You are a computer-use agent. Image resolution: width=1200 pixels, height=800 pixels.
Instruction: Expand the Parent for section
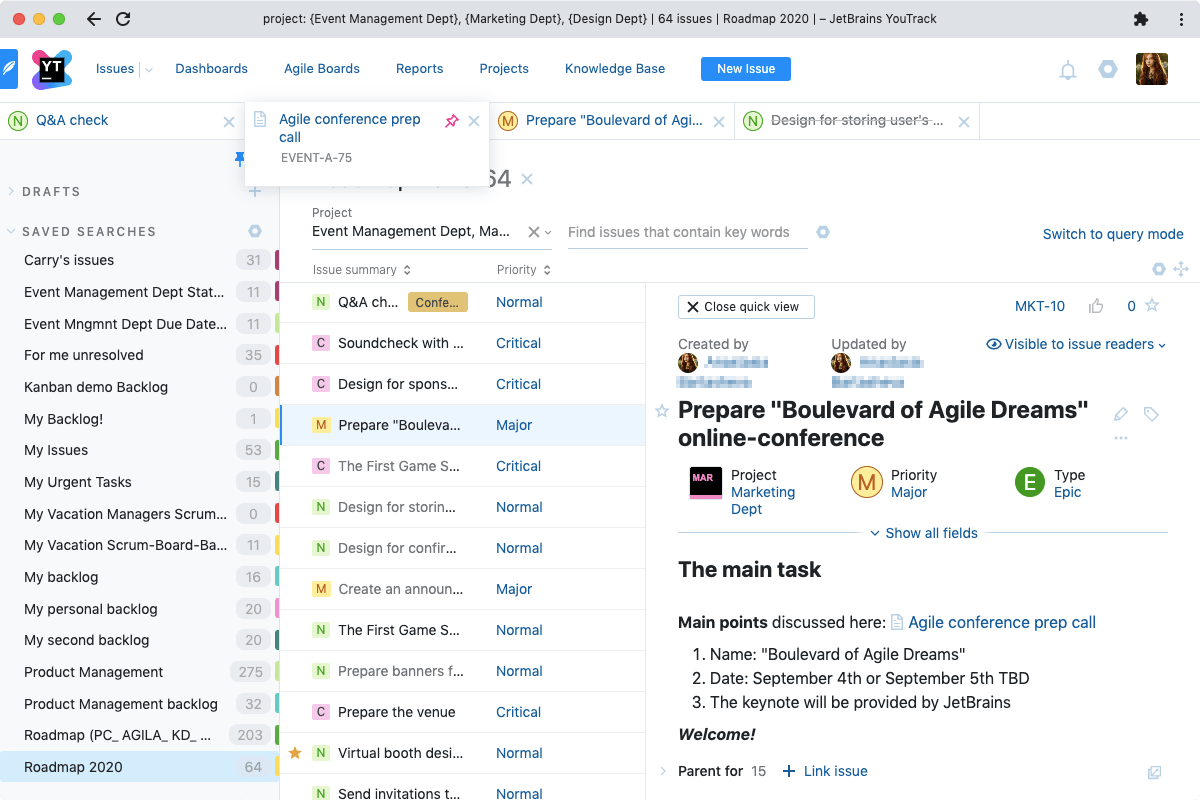pos(665,771)
